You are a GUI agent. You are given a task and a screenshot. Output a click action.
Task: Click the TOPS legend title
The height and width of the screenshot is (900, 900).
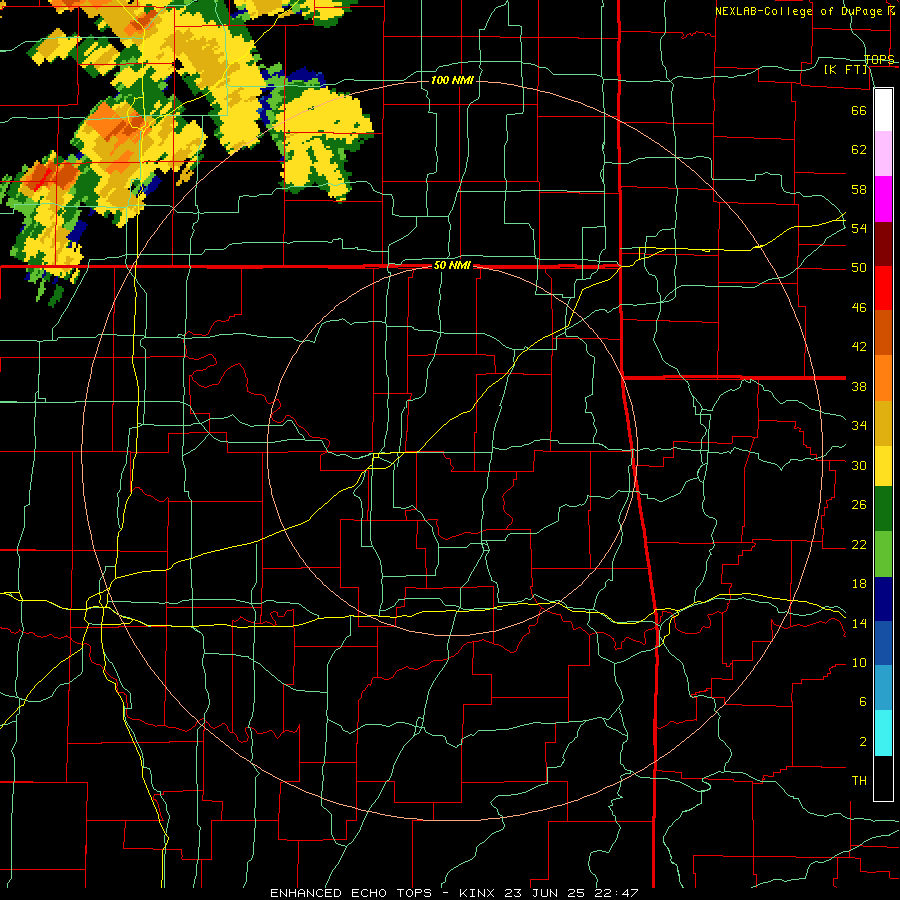point(879,59)
